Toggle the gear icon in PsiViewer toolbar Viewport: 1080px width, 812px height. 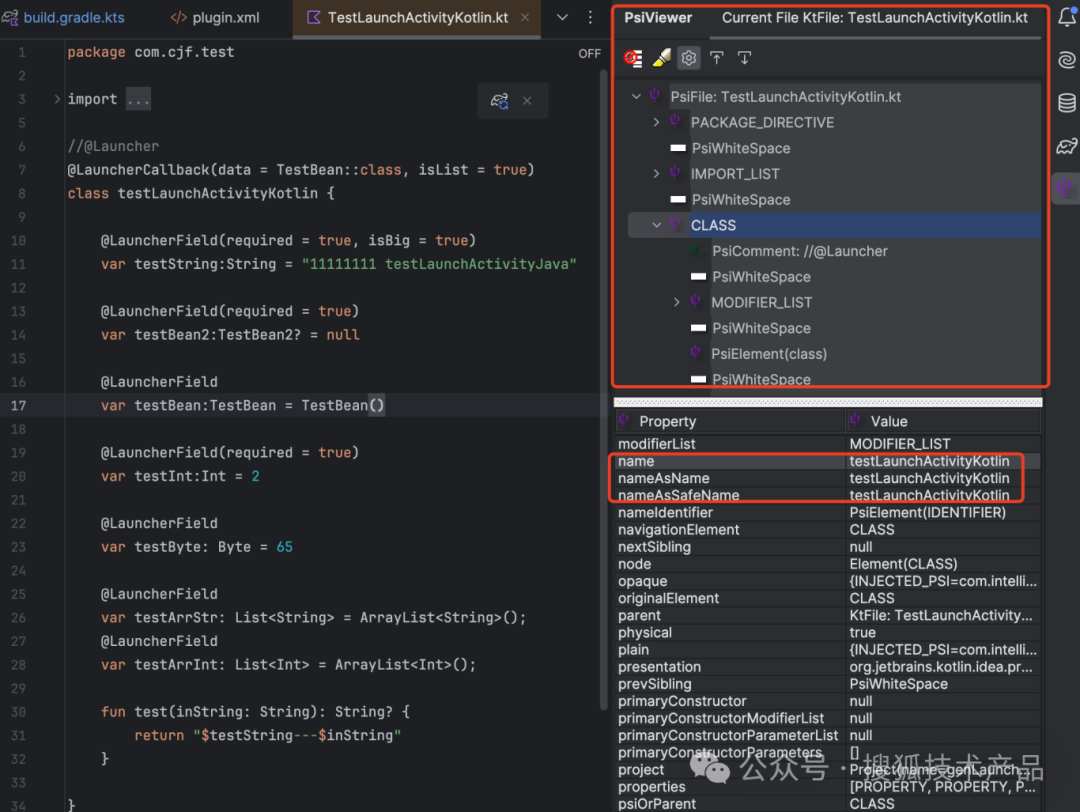tap(689, 59)
